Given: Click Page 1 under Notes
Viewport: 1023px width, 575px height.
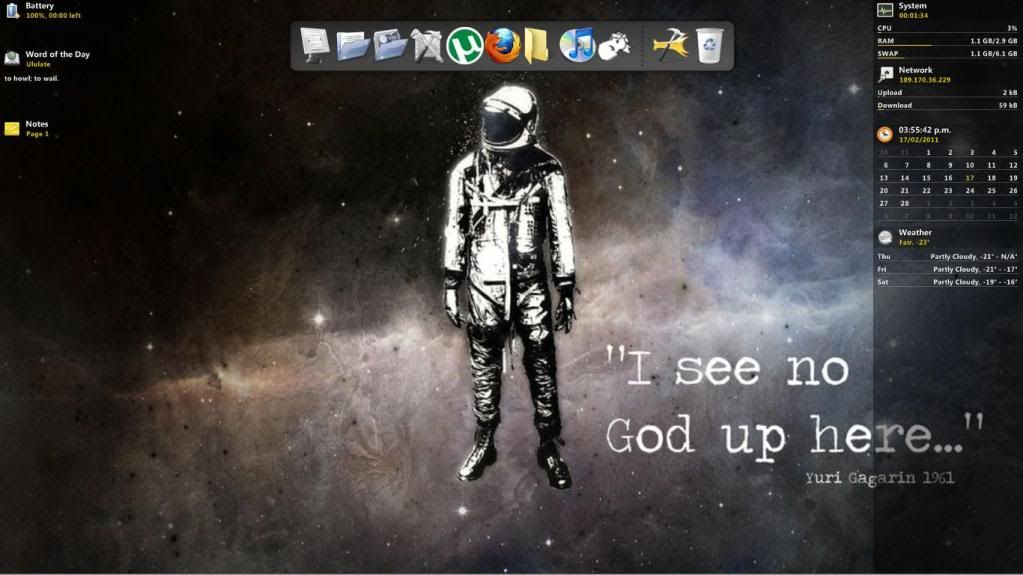Looking at the screenshot, I should click(x=37, y=134).
